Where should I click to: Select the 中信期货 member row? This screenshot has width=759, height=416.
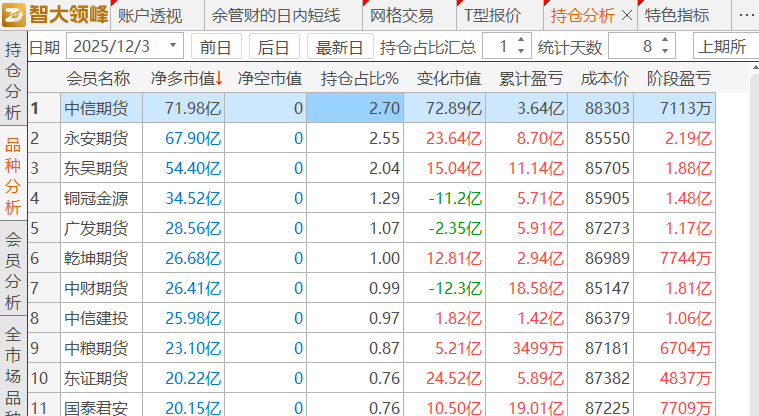click(x=372, y=108)
